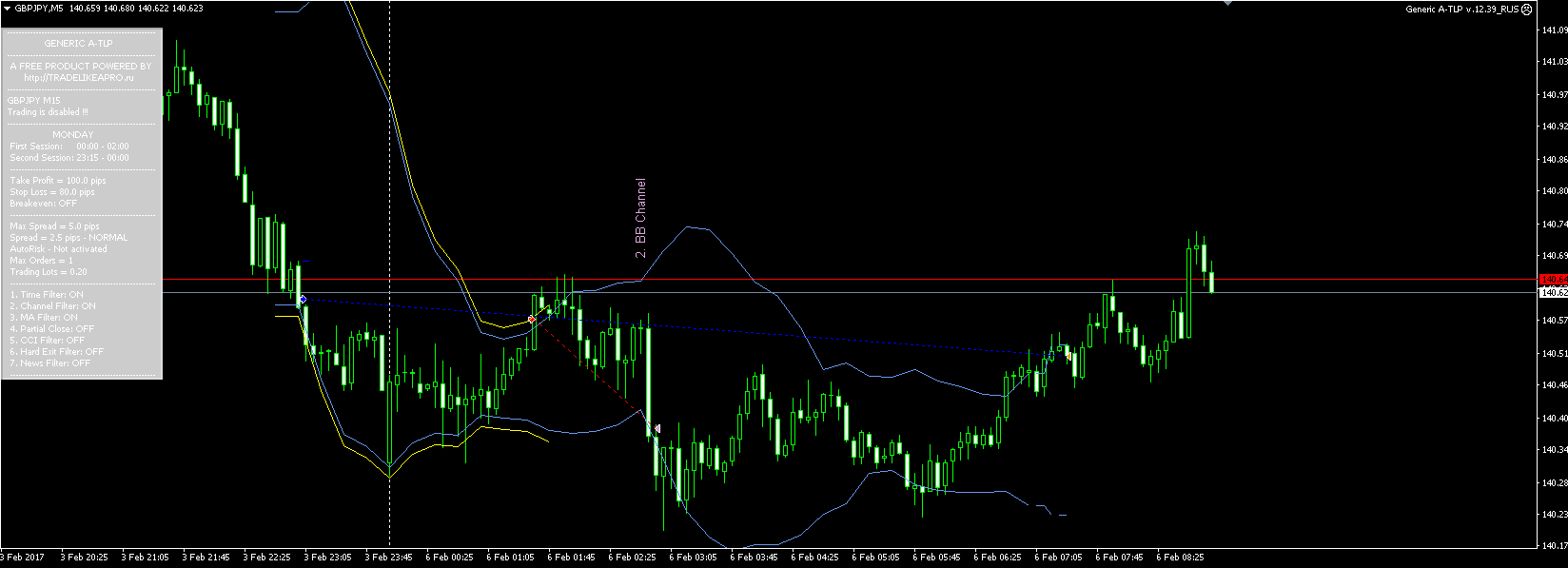1568x568 pixels.
Task: Click the '3 Feb 2017' time axis label
Action: (23, 558)
